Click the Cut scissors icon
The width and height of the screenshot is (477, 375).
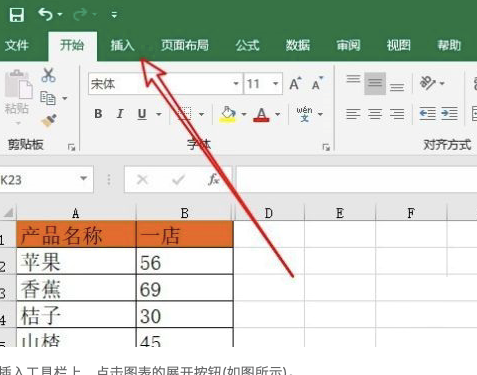tap(49, 75)
